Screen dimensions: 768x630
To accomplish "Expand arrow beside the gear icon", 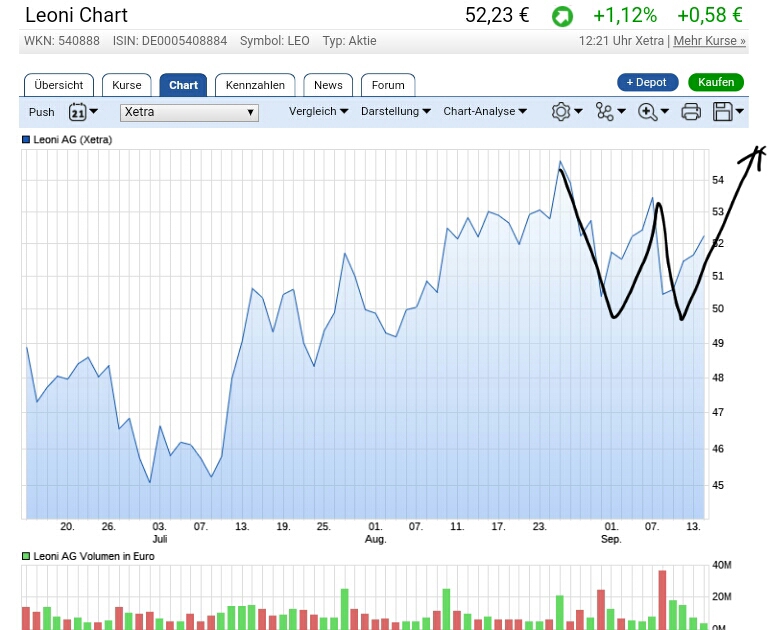I will click(578, 111).
